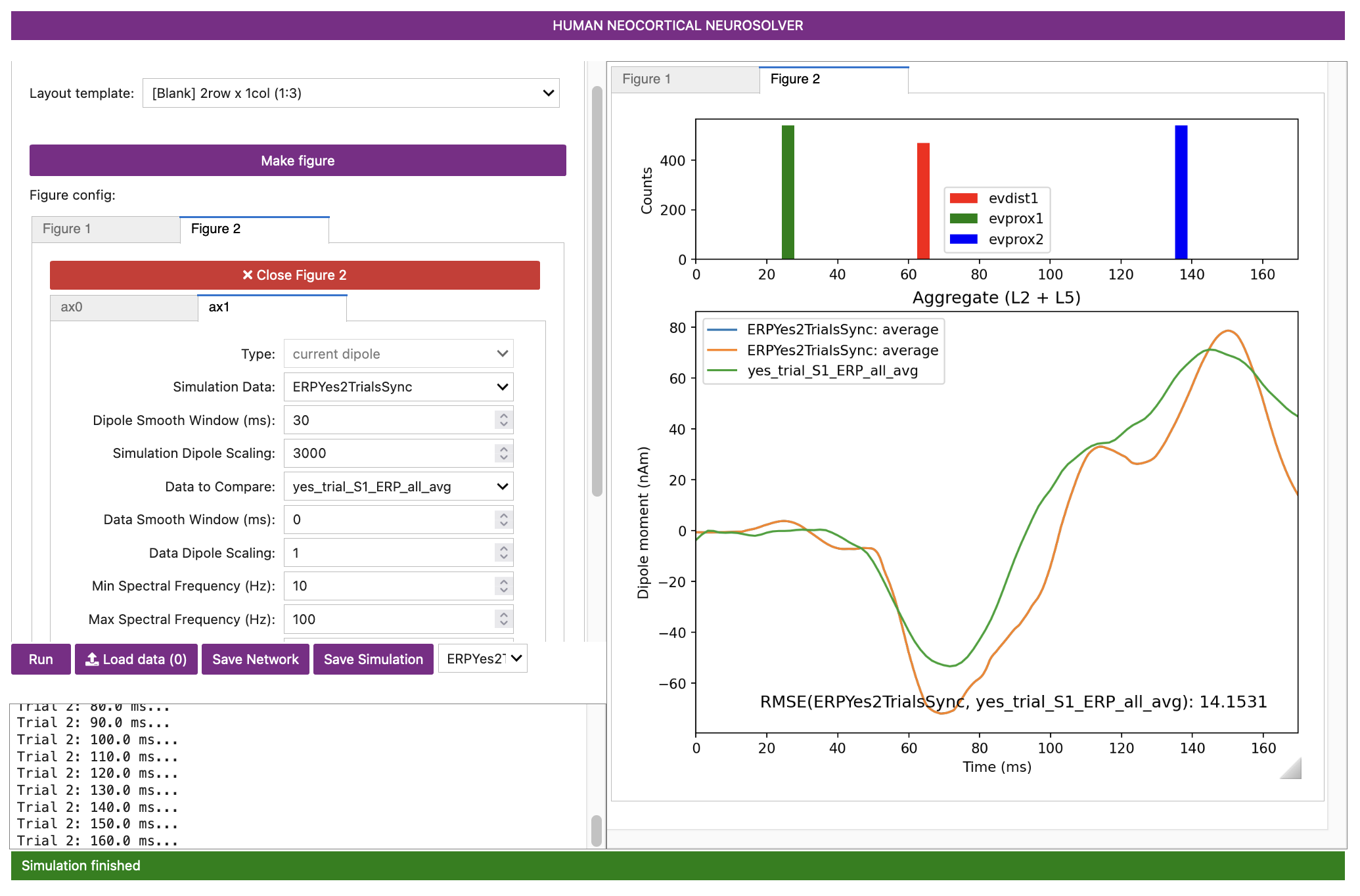The width and height of the screenshot is (1360, 896).
Task: Switch to the ax0 tab
Action: point(124,307)
